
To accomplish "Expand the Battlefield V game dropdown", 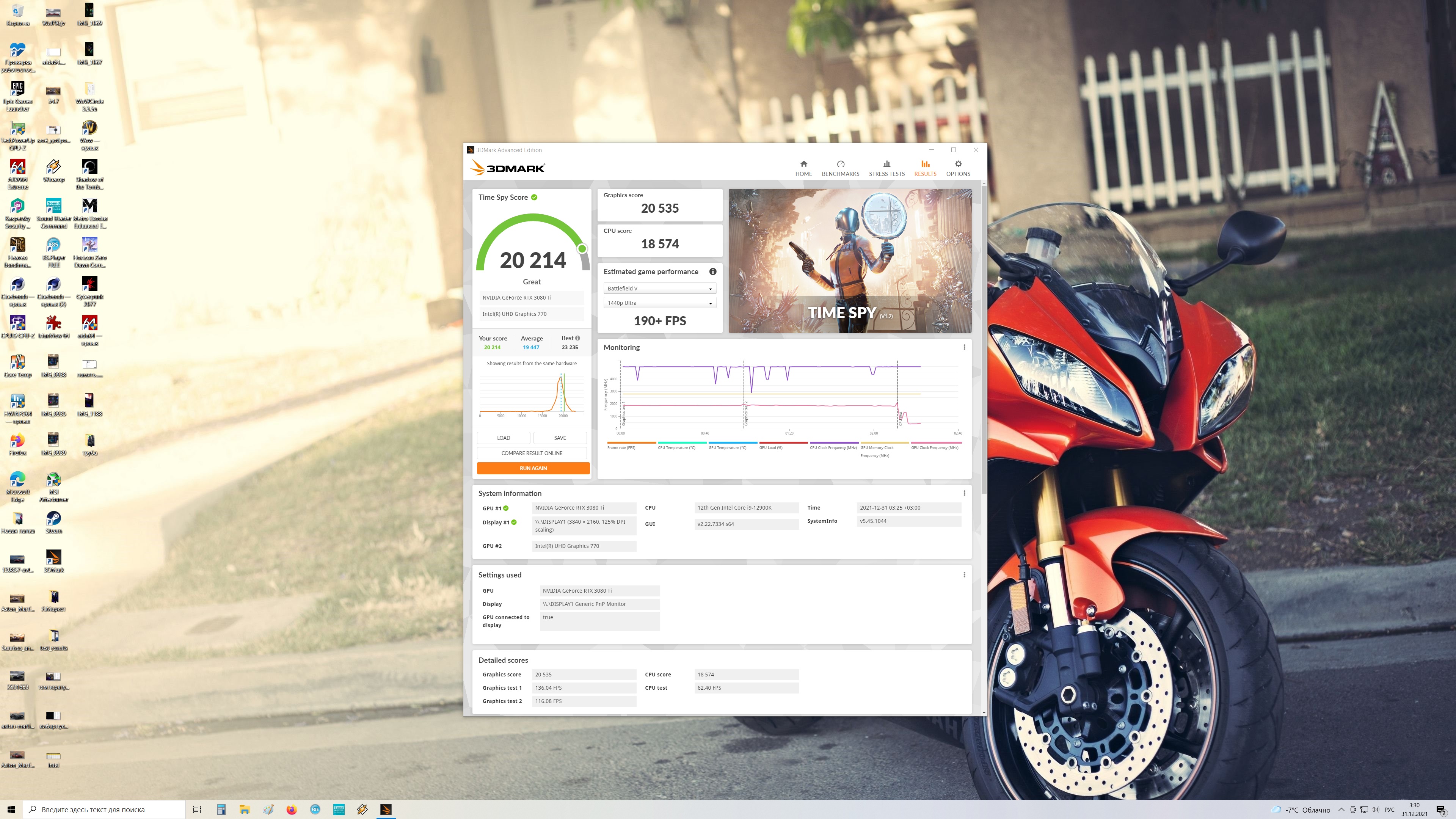I will (x=660, y=288).
